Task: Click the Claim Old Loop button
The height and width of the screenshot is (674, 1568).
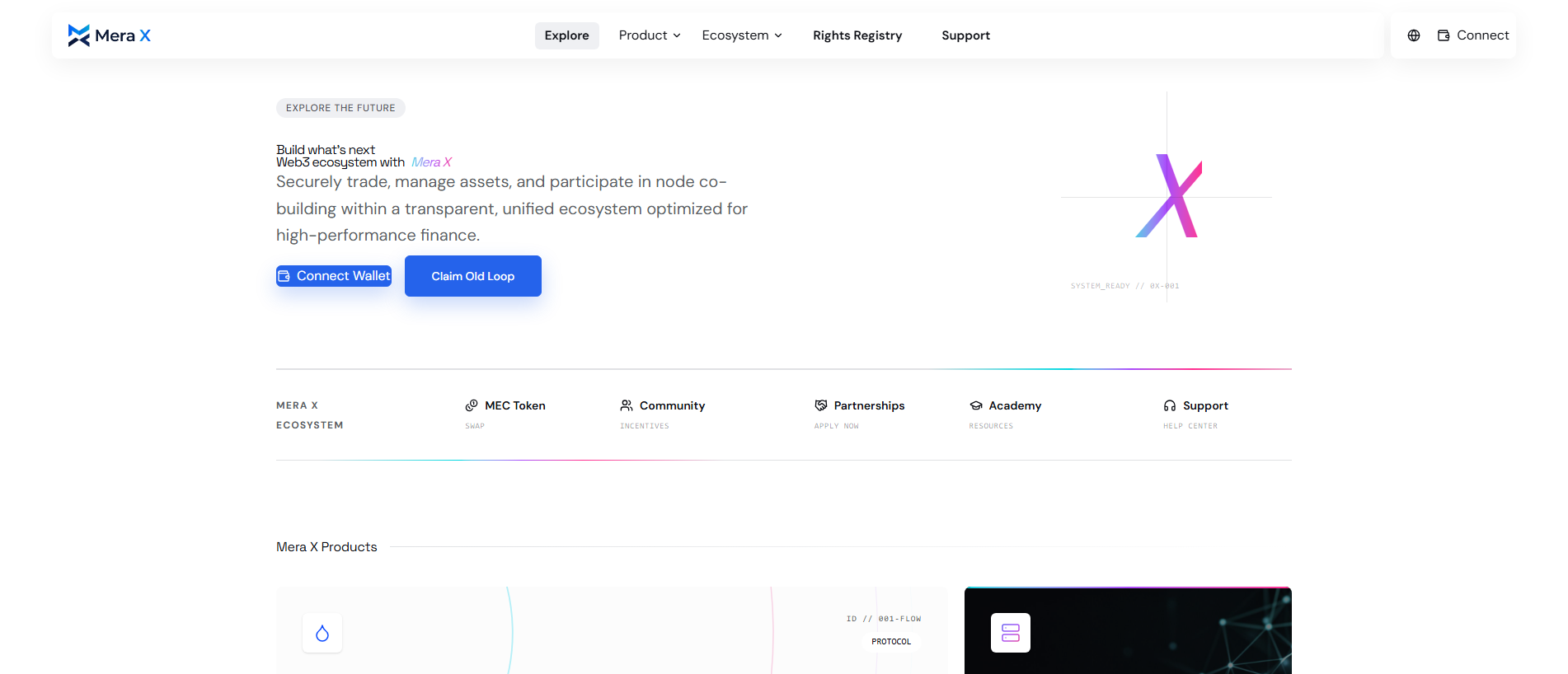Action: pos(473,276)
